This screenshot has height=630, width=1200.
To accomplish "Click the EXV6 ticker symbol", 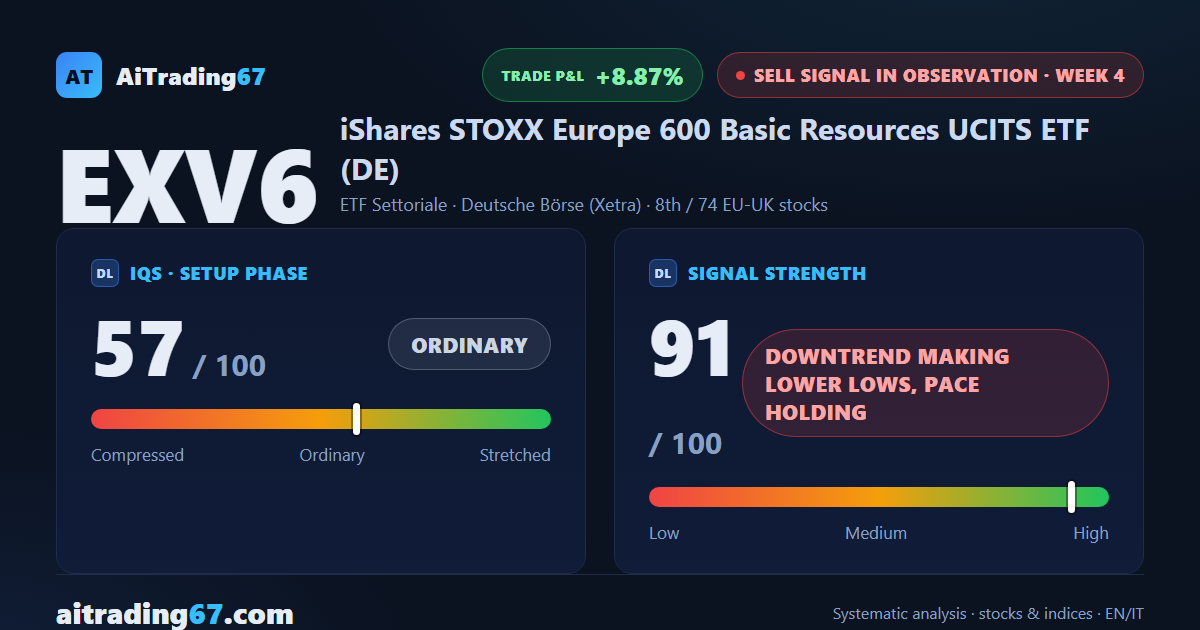I will [188, 186].
